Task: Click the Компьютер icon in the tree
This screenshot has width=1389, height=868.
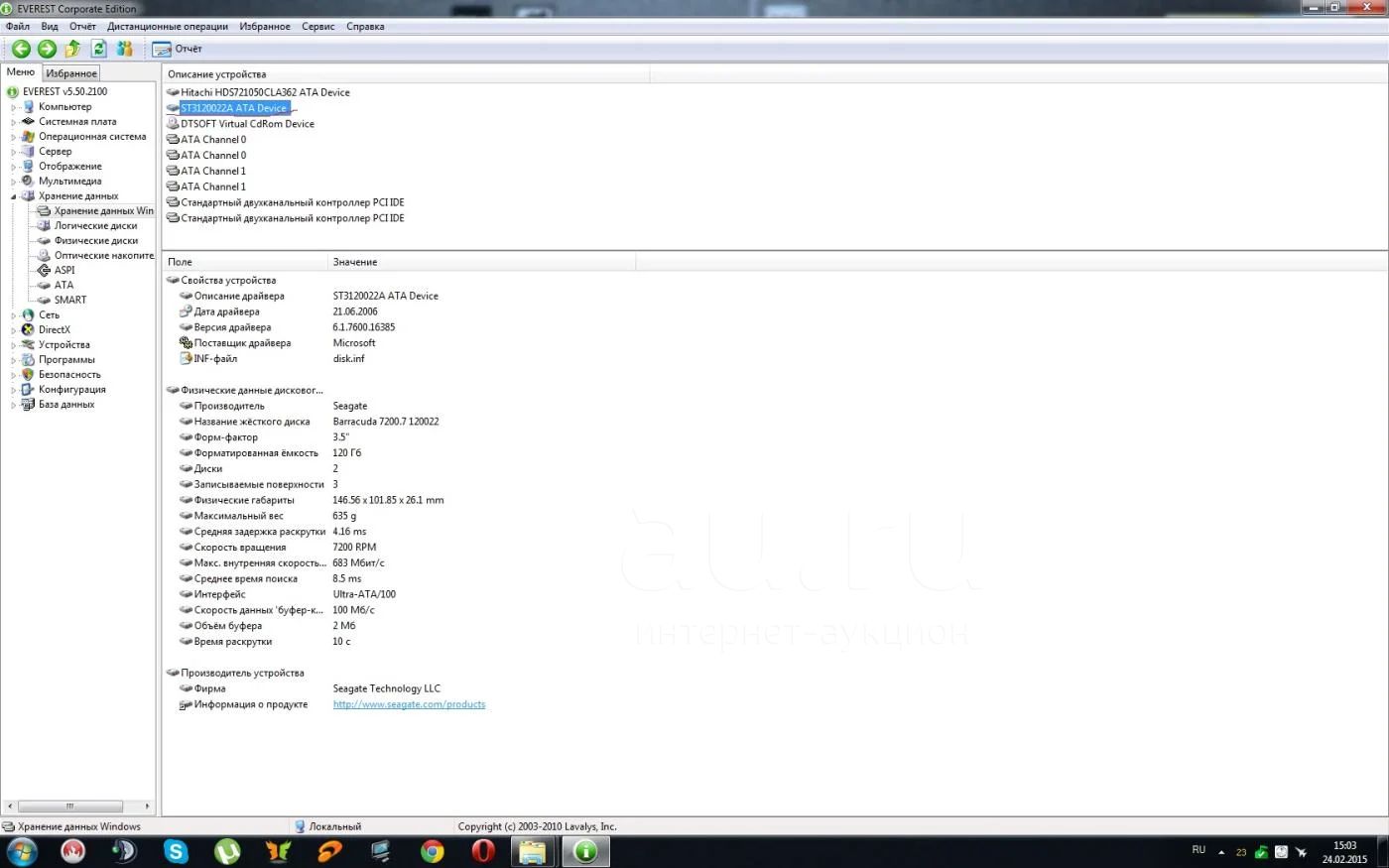Action: pos(28,107)
